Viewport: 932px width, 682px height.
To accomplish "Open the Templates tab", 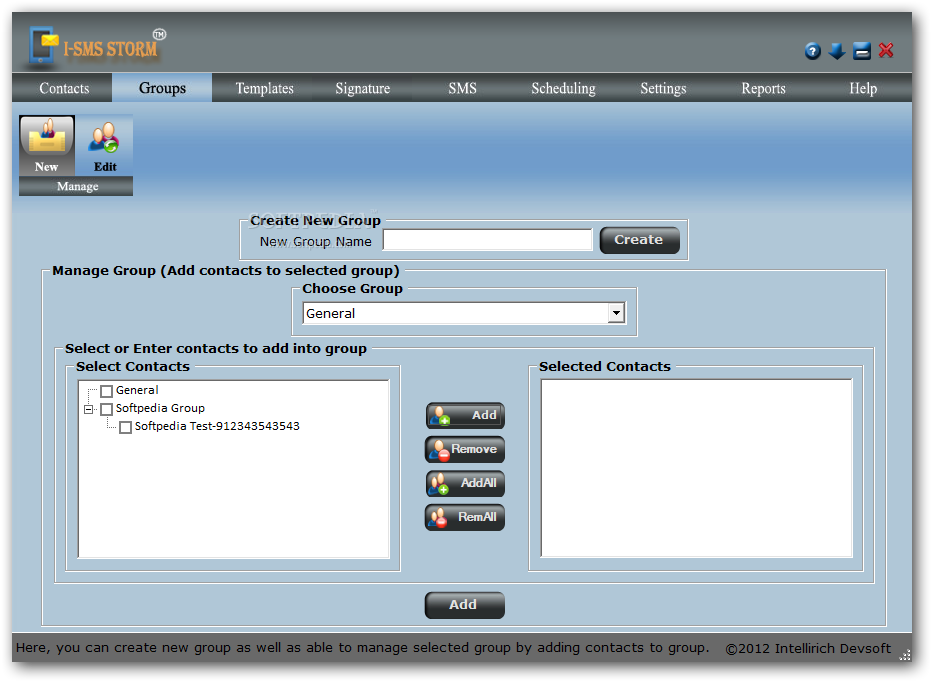I will [x=265, y=88].
